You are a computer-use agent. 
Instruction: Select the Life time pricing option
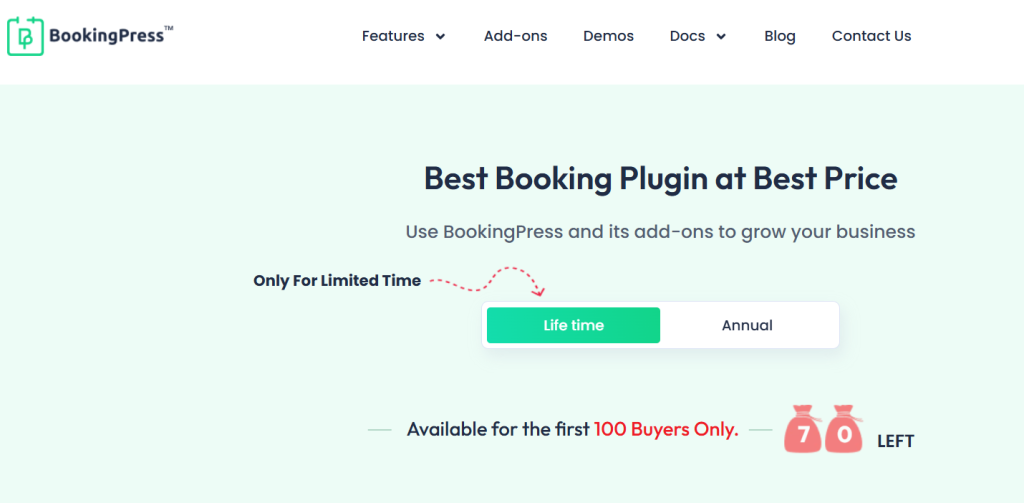(x=573, y=325)
